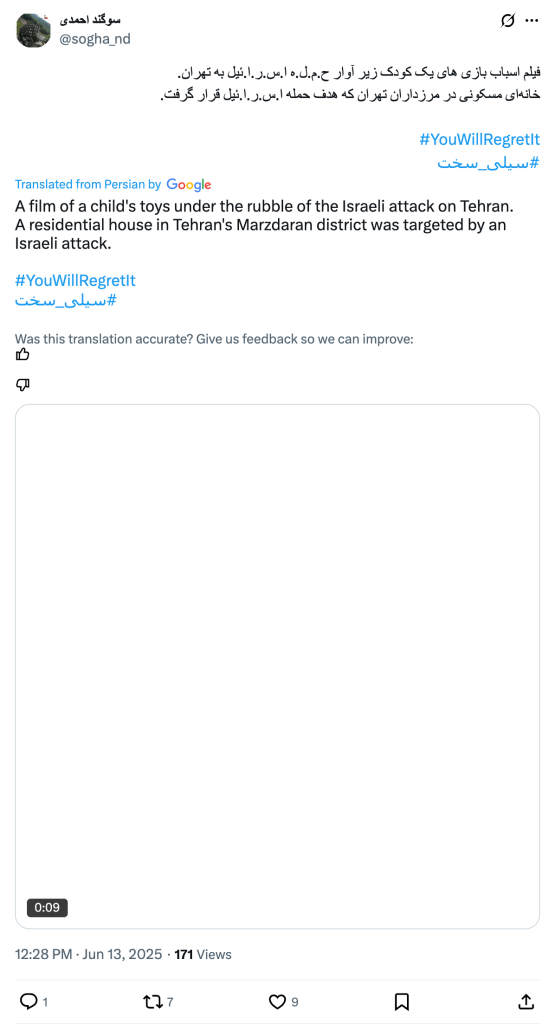The width and height of the screenshot is (555, 1024).
Task: Open the 12:28 PM Jun 13, 2025 timestamp
Action: click(88, 954)
